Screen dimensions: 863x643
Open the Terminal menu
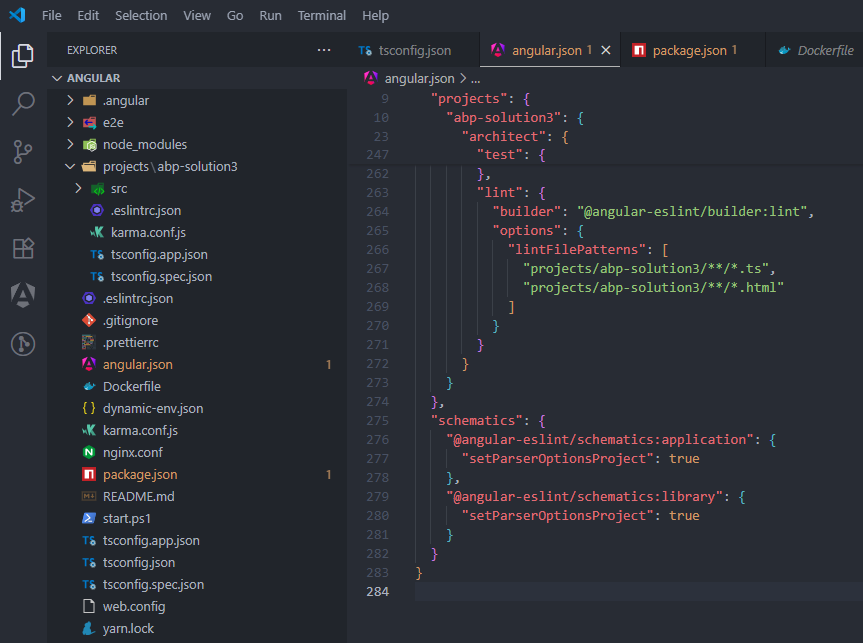pyautogui.click(x=321, y=16)
